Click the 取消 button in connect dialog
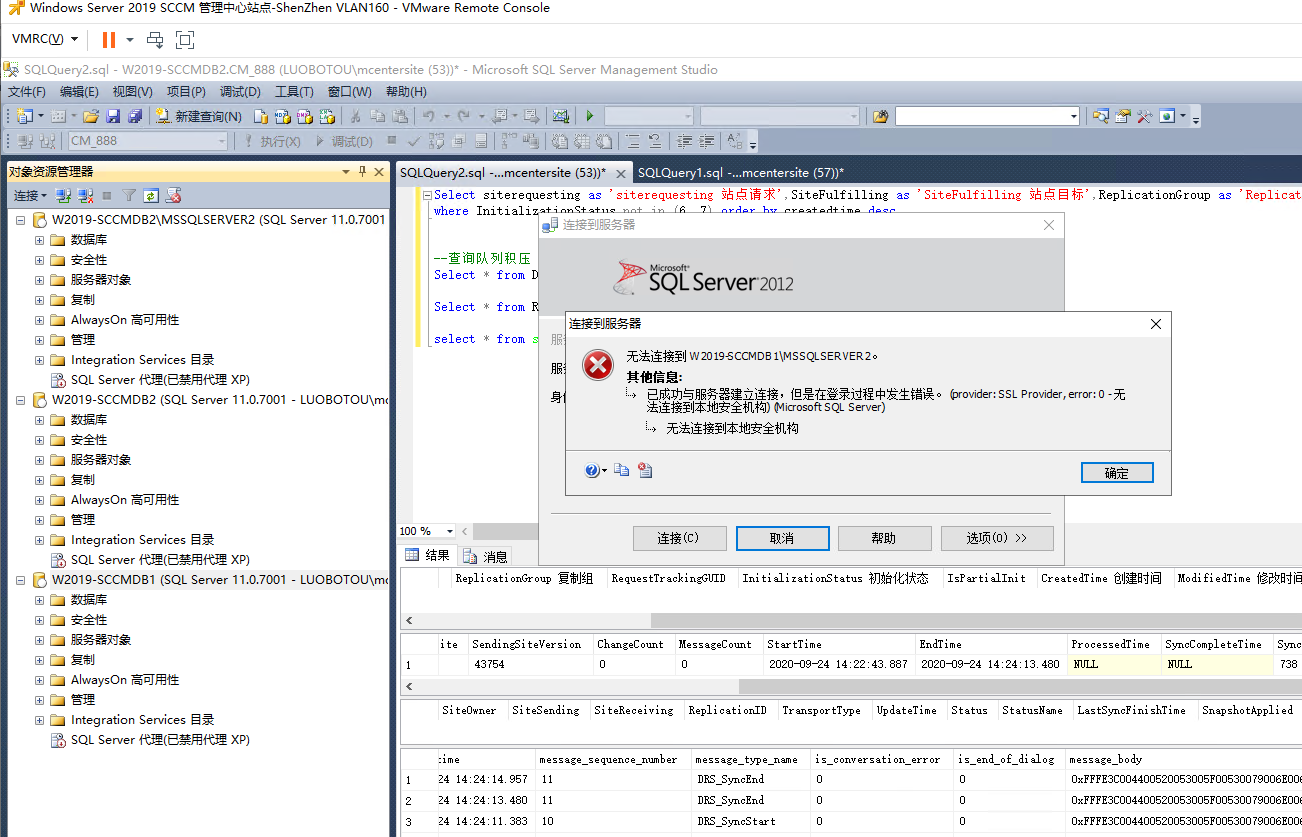This screenshot has height=837, width=1302. 782,538
